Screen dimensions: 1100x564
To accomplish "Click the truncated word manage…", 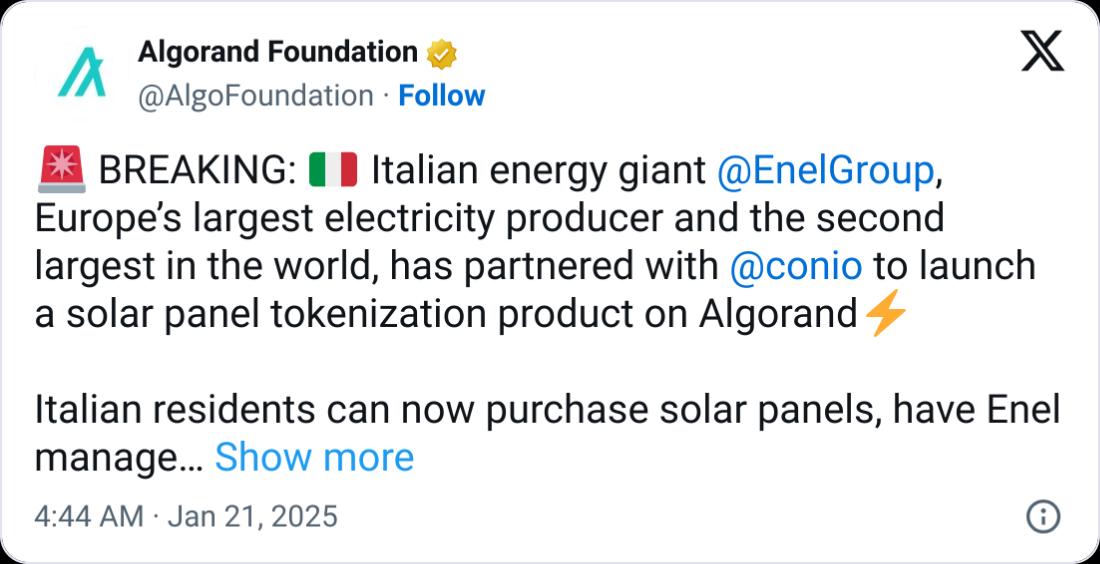I will [x=119, y=459].
